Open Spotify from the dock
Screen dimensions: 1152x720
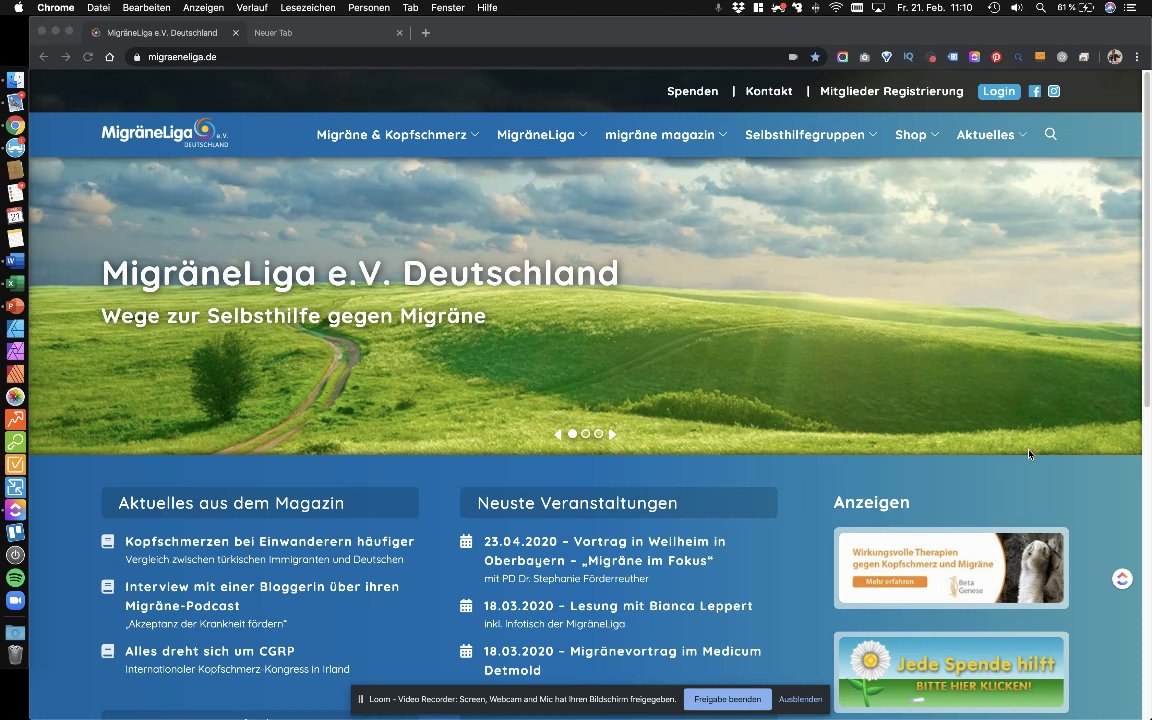tap(15, 577)
